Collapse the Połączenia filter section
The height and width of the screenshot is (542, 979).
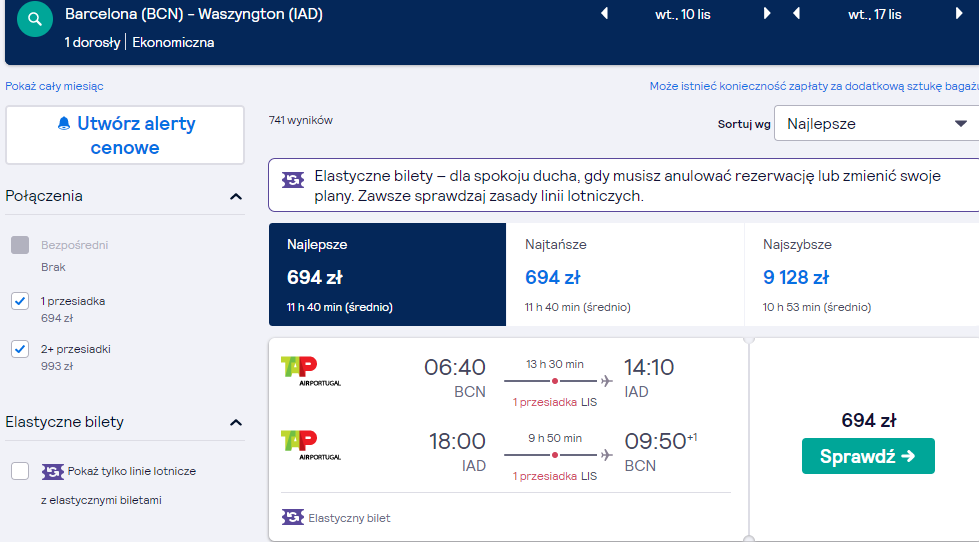235,197
